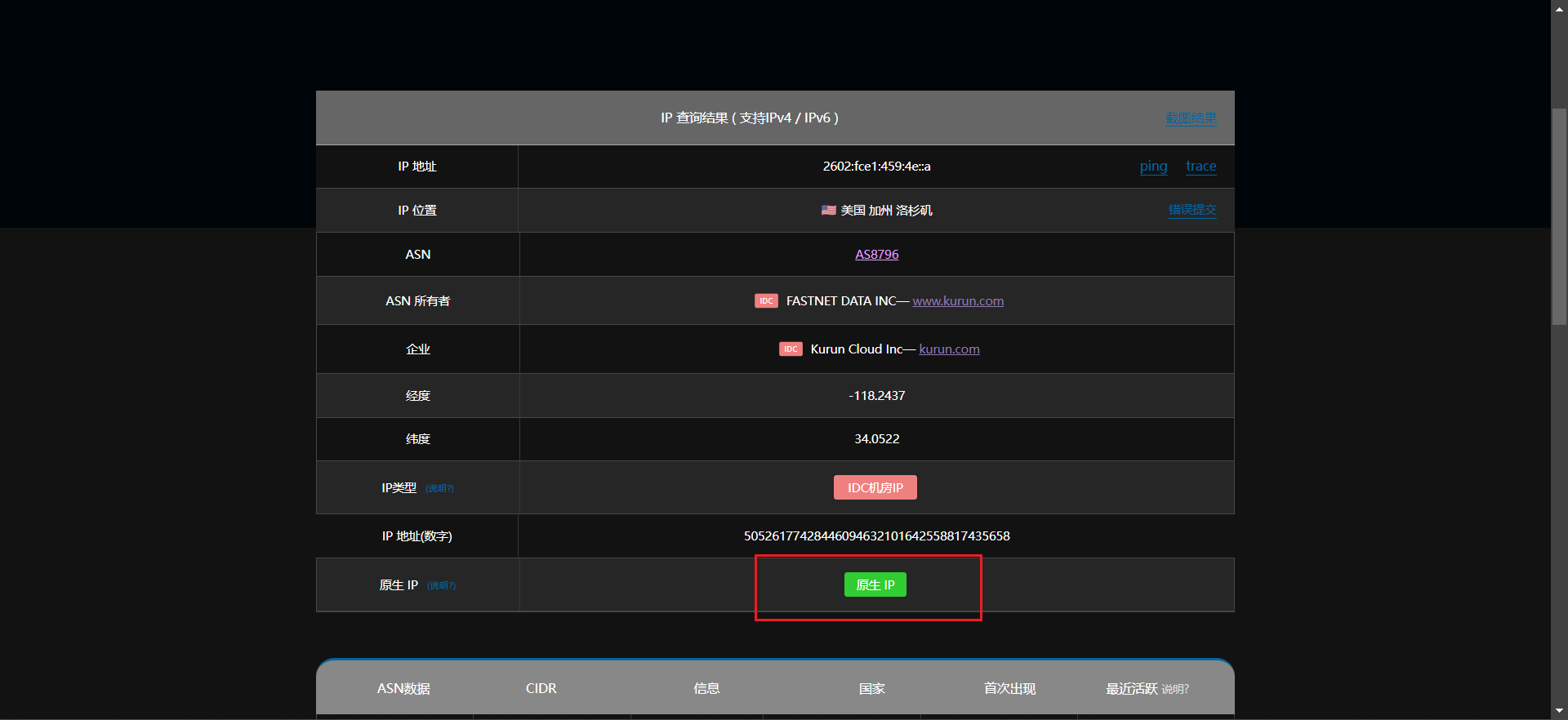1568x720 pixels.
Task: Click the 说明? help beside 最近活跃
Action: click(1175, 689)
